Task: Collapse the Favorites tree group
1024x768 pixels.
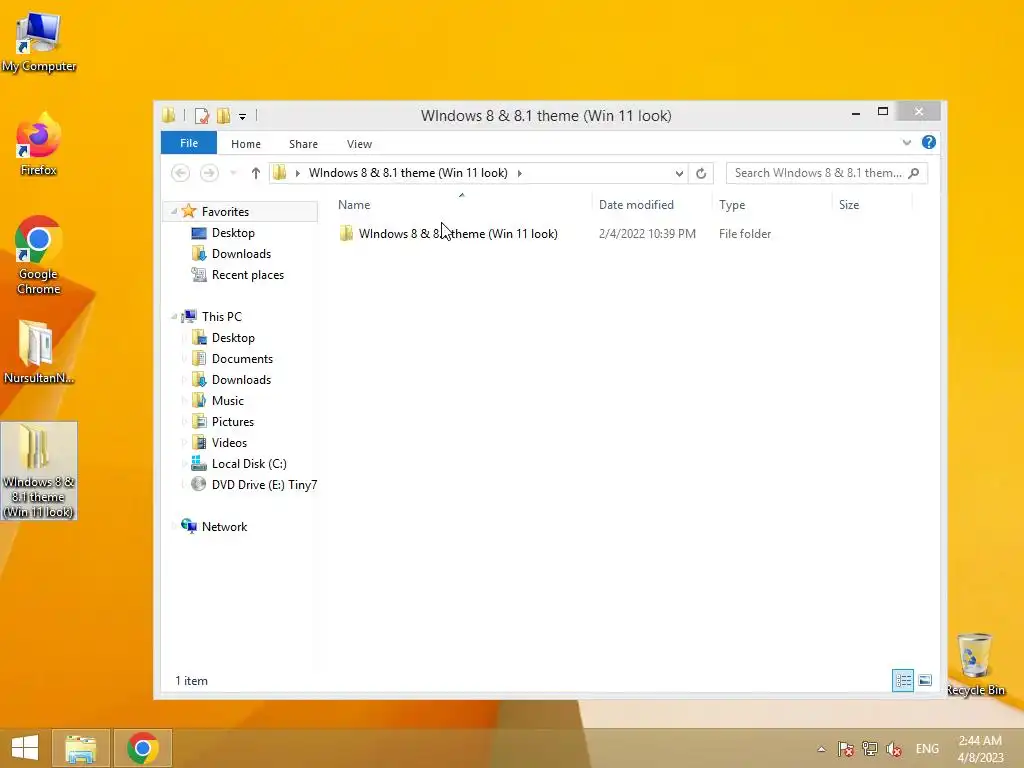Action: pos(174,212)
